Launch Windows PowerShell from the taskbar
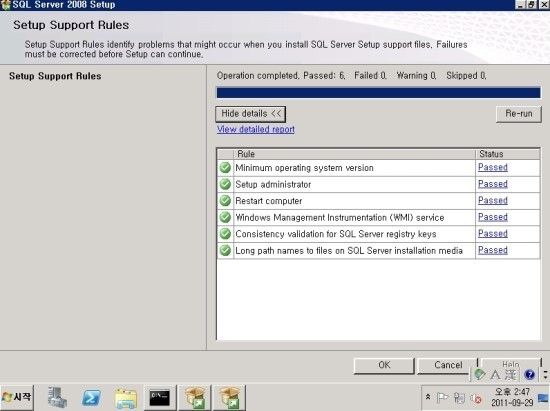This screenshot has height=411, width=550. [91, 398]
